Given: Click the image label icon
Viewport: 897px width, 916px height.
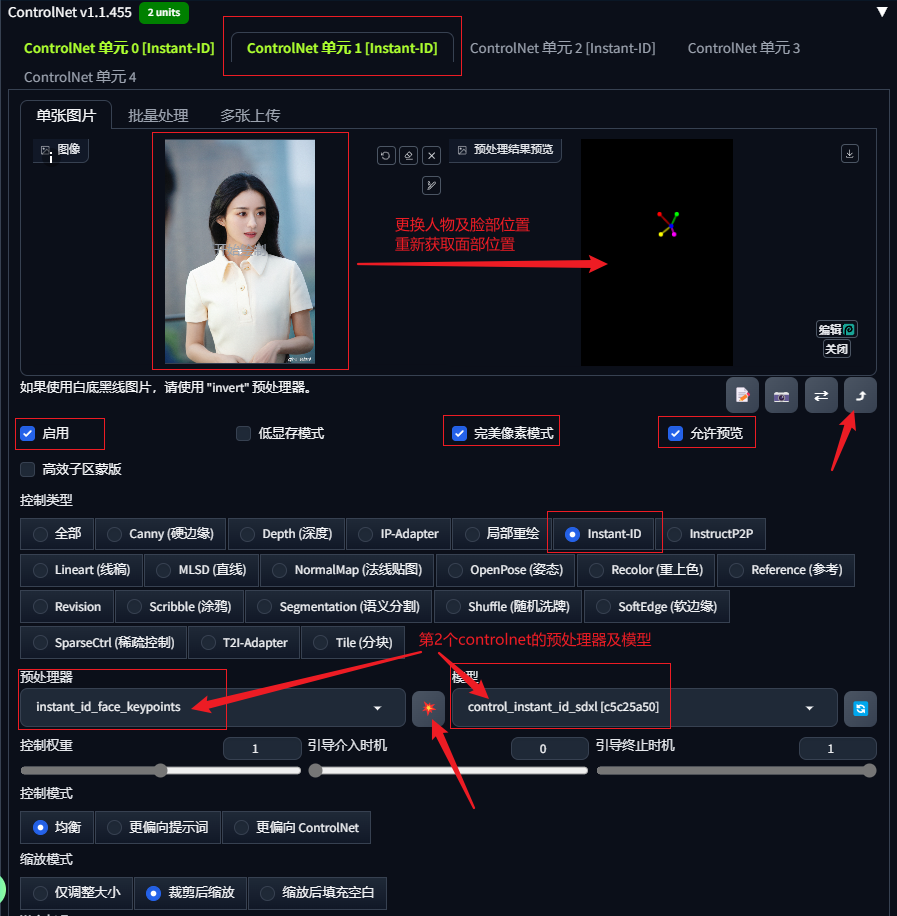Looking at the screenshot, I should [61, 150].
